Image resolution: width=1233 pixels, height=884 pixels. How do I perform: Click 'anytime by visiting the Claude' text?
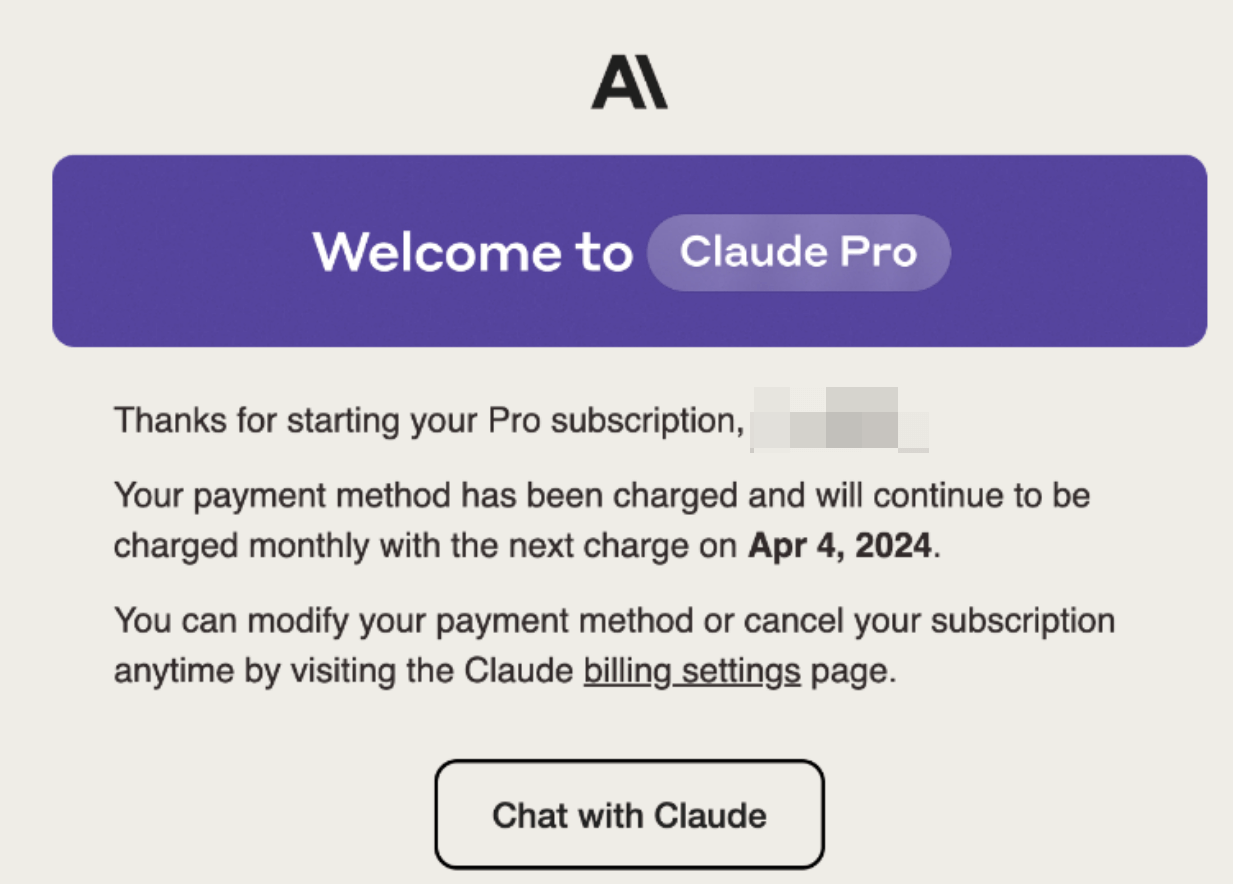[342, 670]
